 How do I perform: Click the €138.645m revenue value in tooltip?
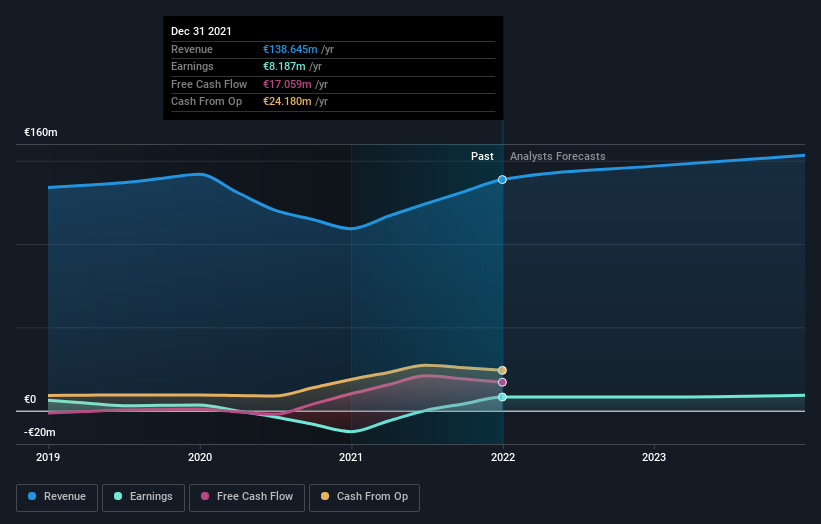point(290,49)
